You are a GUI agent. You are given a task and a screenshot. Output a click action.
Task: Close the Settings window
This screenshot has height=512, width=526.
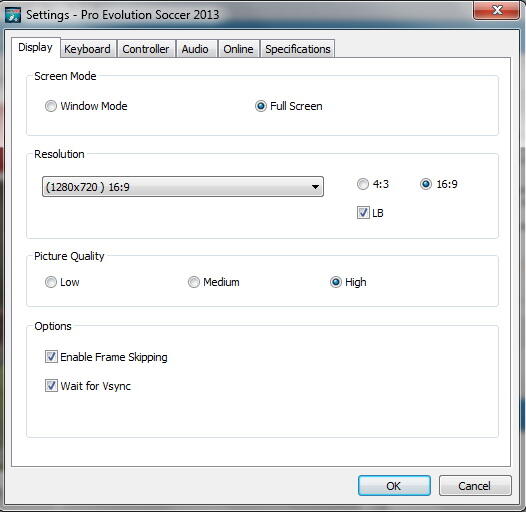pos(496,10)
